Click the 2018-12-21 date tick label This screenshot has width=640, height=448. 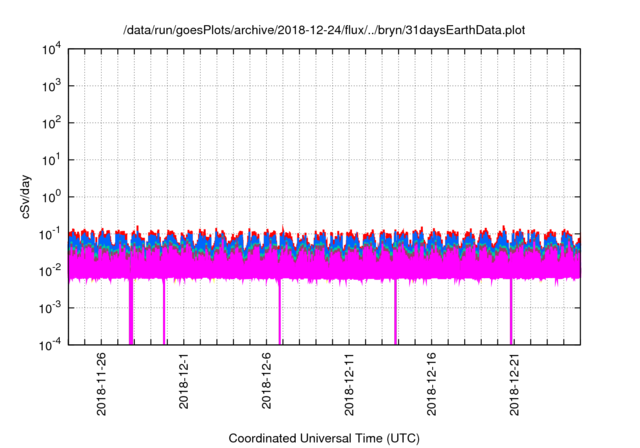tap(514, 384)
